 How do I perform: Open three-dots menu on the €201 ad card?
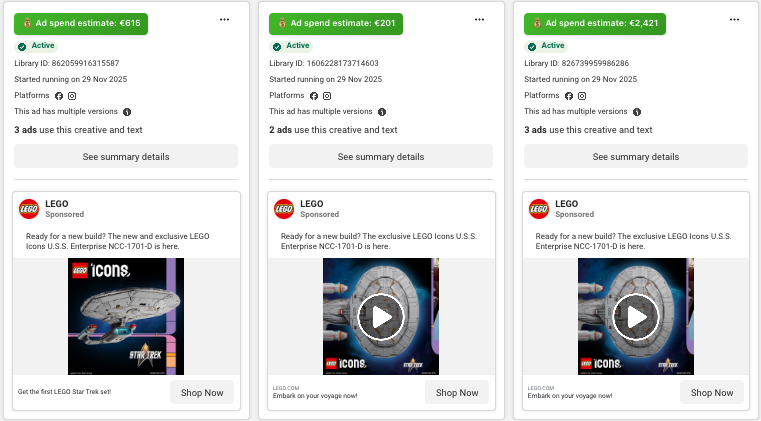coord(480,19)
